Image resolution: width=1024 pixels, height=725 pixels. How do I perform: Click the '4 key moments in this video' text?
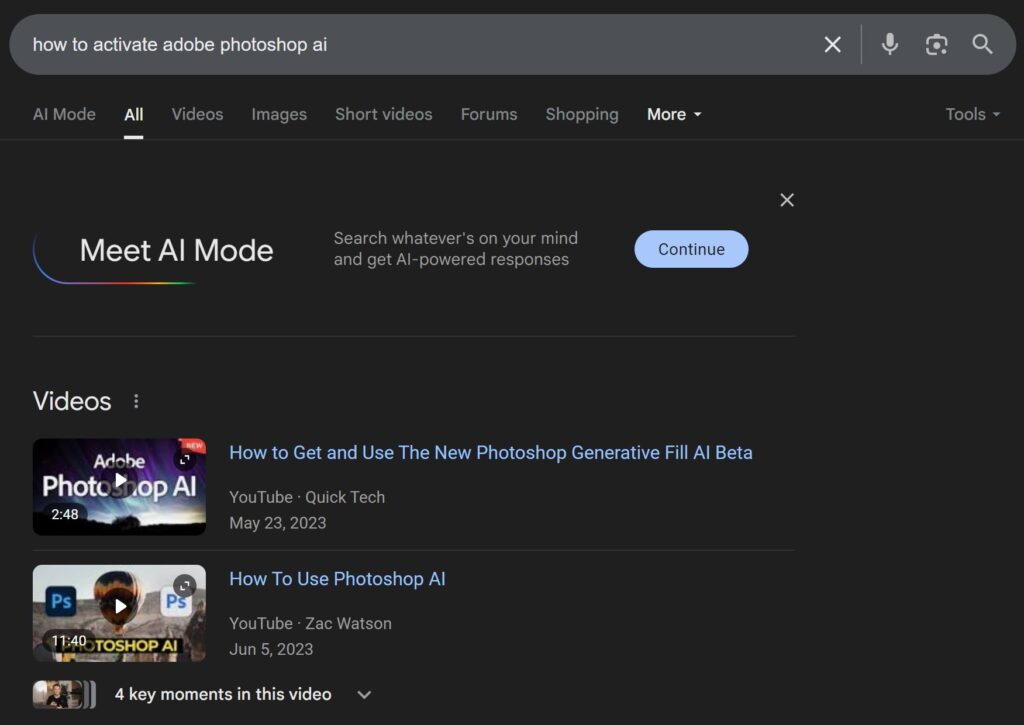tap(223, 694)
